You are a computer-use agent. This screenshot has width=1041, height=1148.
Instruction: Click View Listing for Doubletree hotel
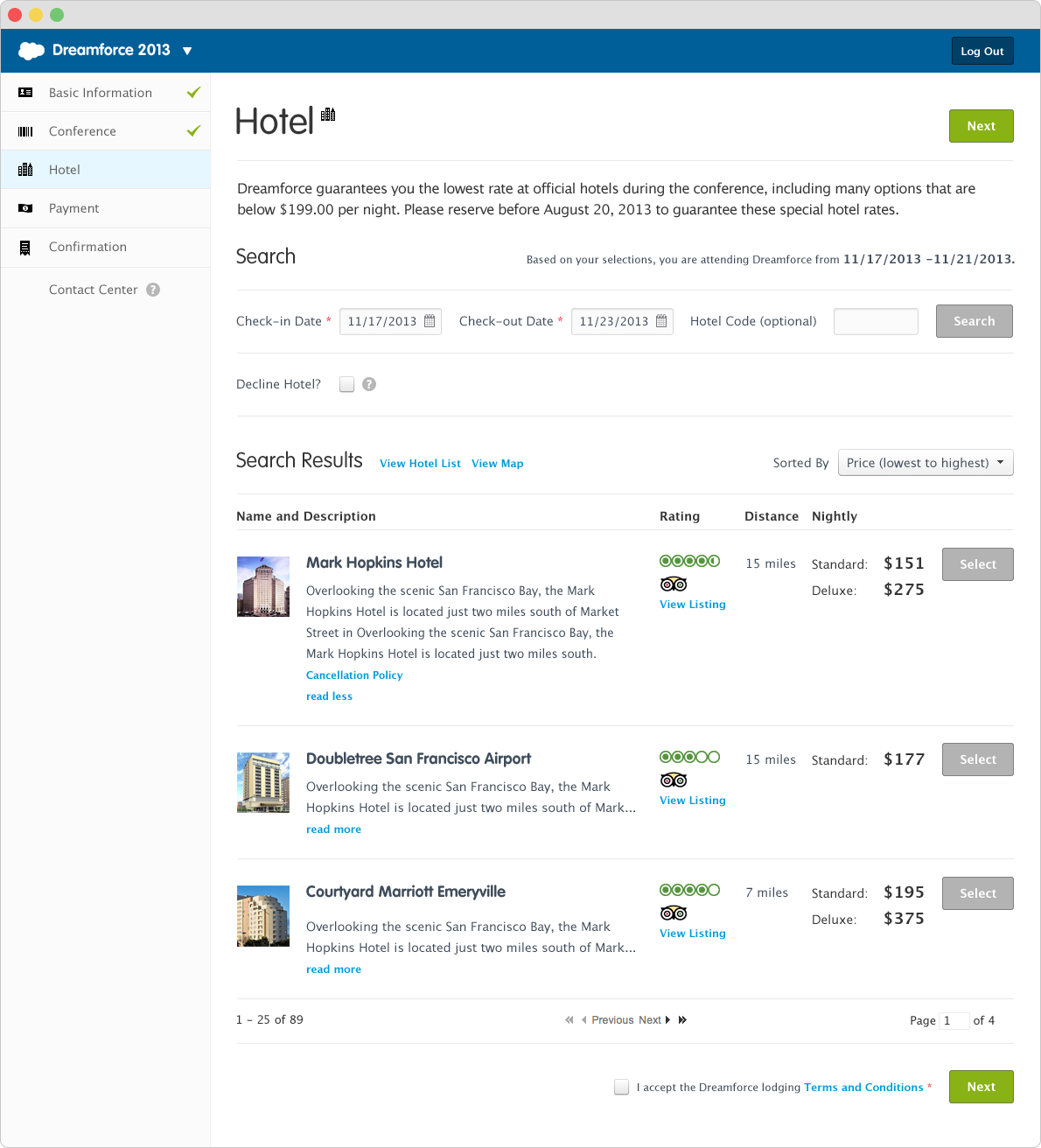pos(693,801)
